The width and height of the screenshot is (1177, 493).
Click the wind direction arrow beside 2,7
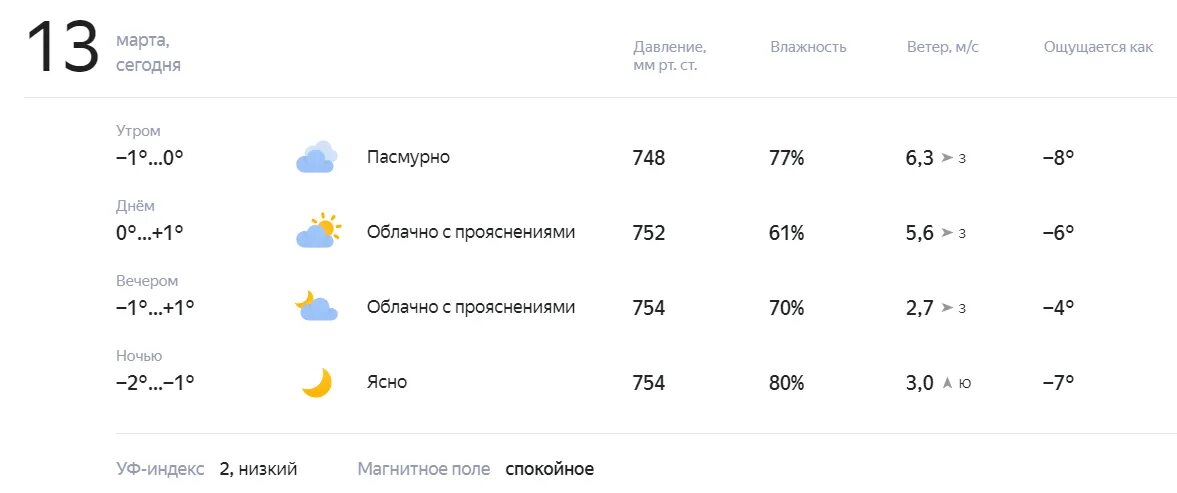947,308
